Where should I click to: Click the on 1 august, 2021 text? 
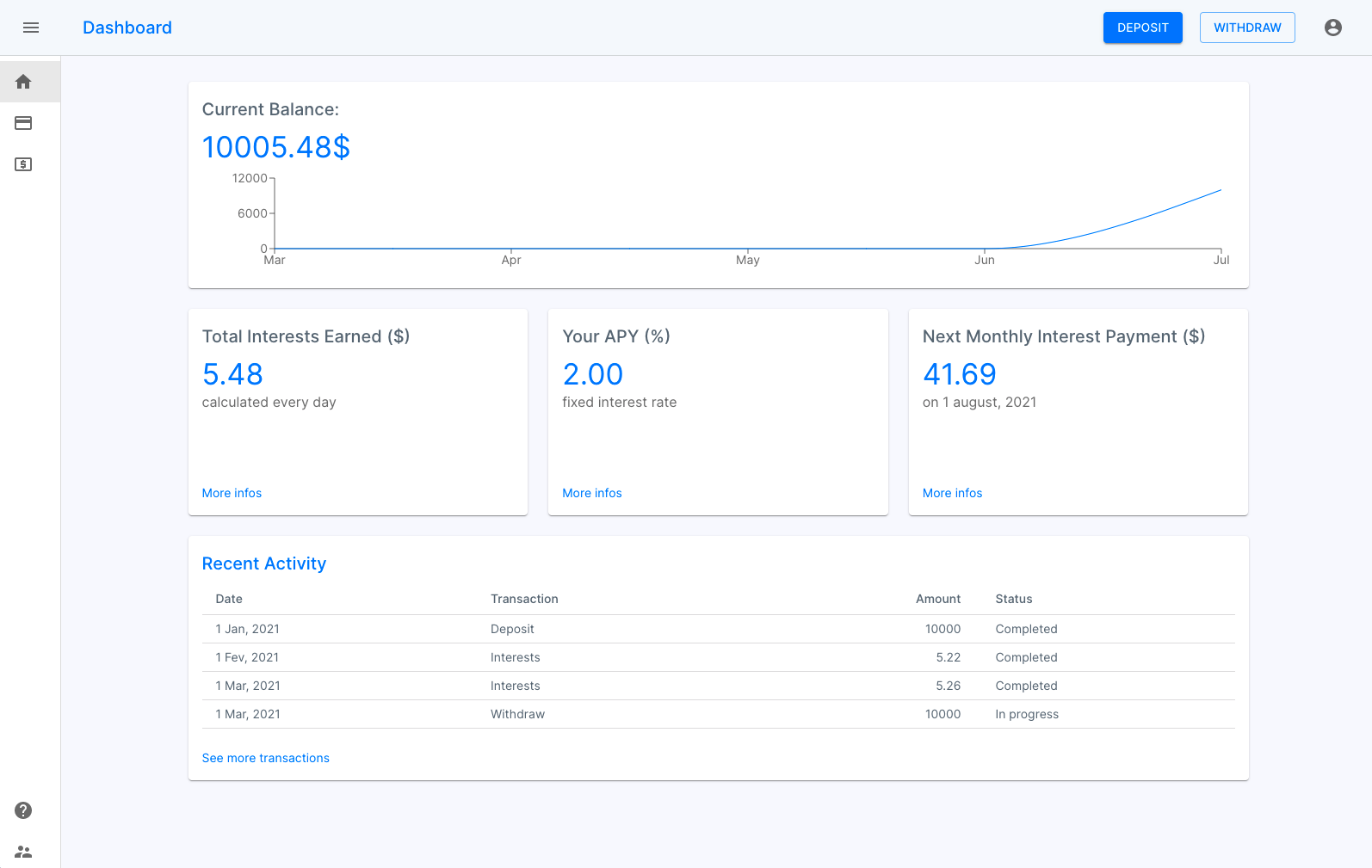pos(980,402)
